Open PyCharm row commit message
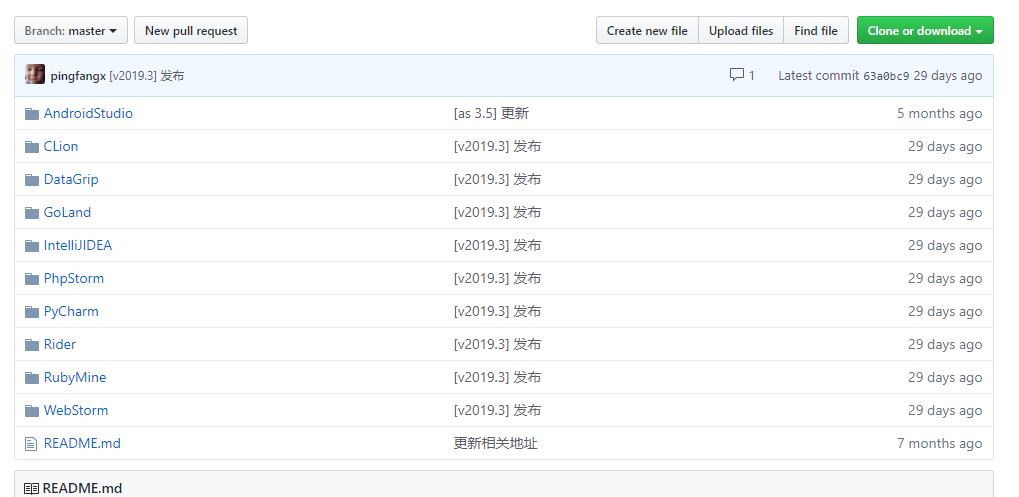This screenshot has height=497, width=1019. point(497,312)
